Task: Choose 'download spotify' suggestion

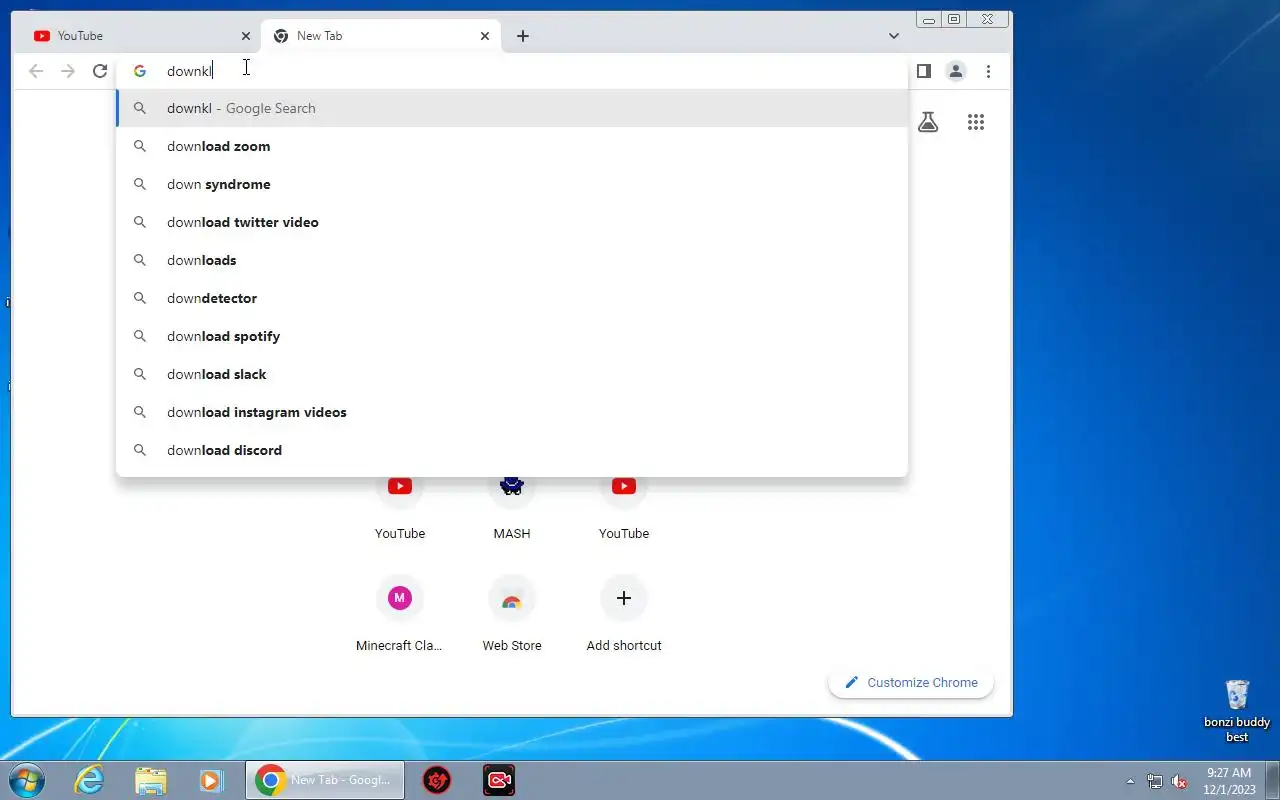Action: (x=512, y=336)
